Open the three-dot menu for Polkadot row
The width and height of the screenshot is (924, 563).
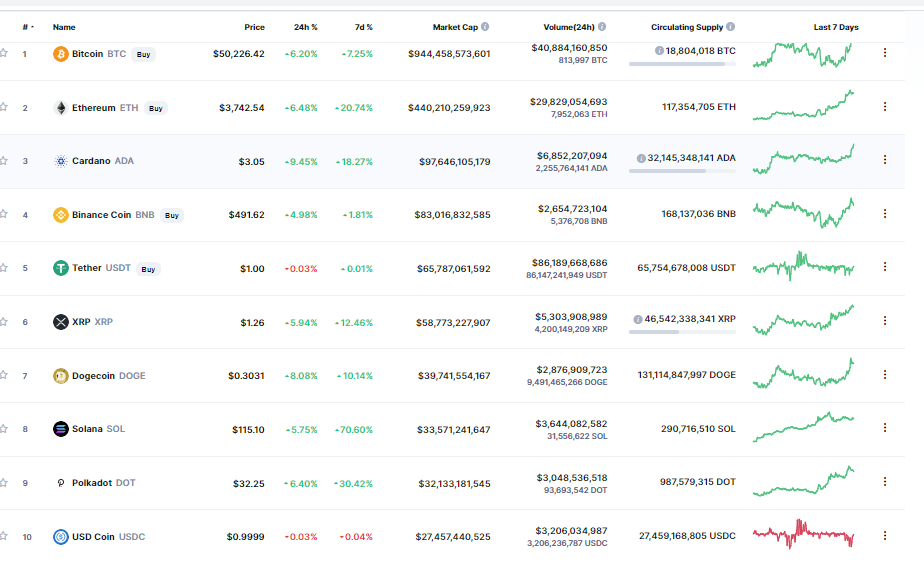click(885, 482)
